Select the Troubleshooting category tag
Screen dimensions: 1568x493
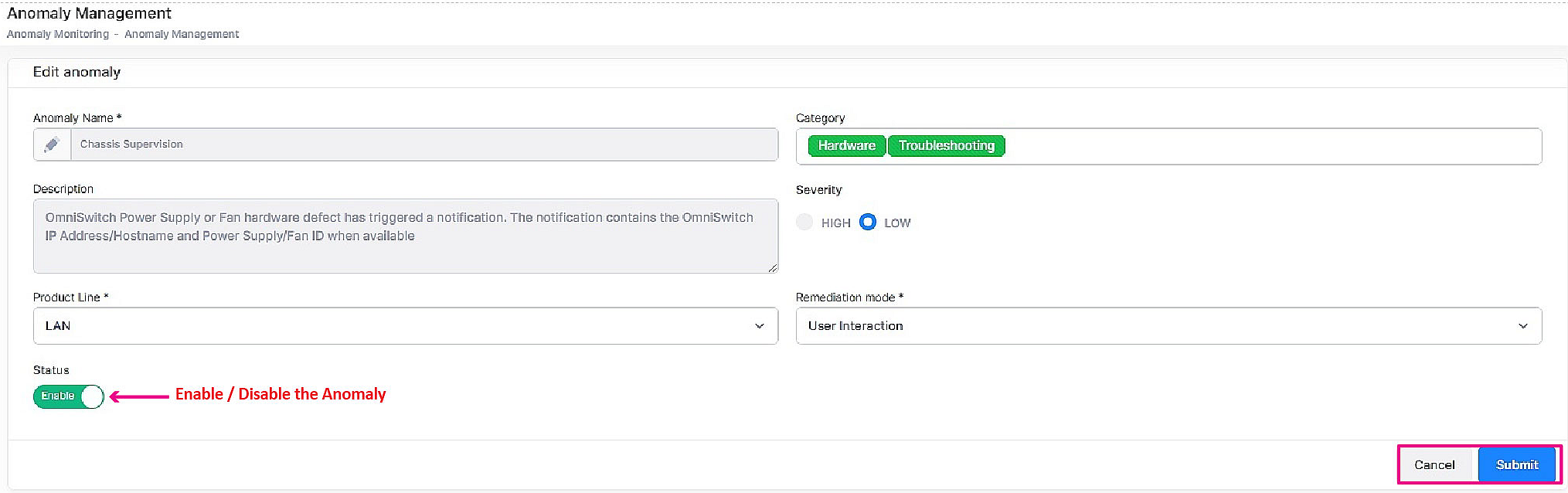click(946, 146)
